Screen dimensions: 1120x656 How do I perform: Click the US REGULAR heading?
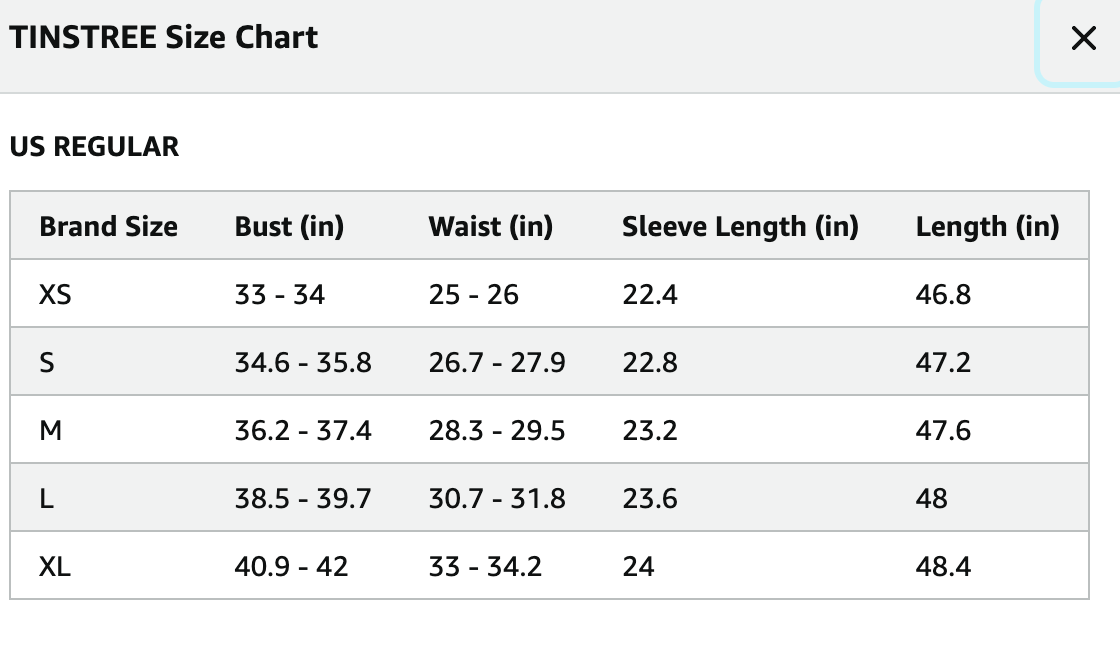94,147
